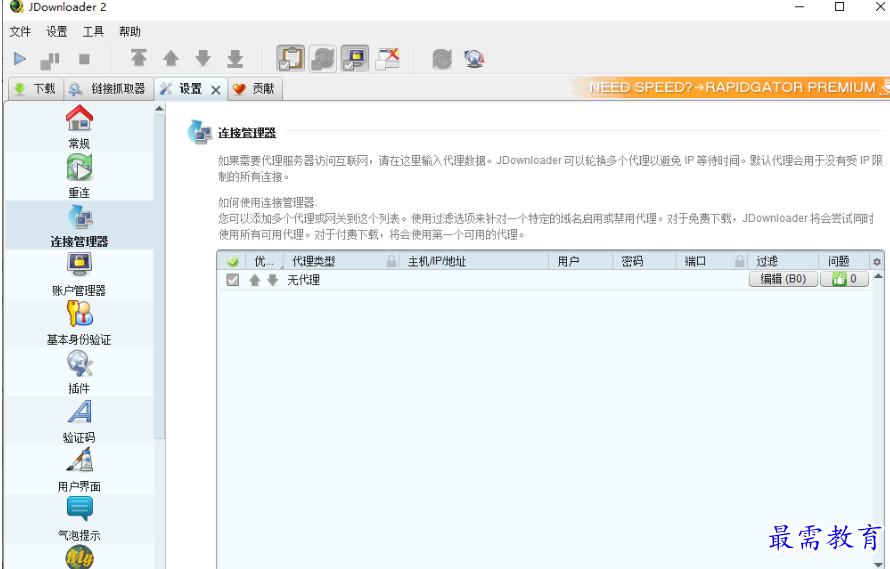
Task: Open 常规 settings in sidebar
Action: 79,127
